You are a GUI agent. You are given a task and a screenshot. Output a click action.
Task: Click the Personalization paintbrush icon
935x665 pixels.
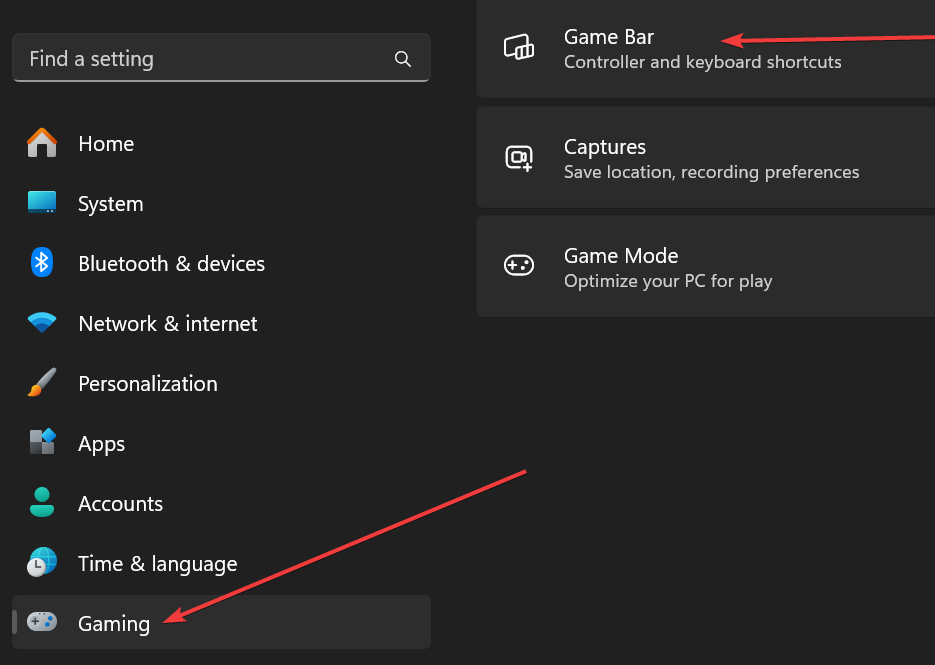click(x=42, y=382)
